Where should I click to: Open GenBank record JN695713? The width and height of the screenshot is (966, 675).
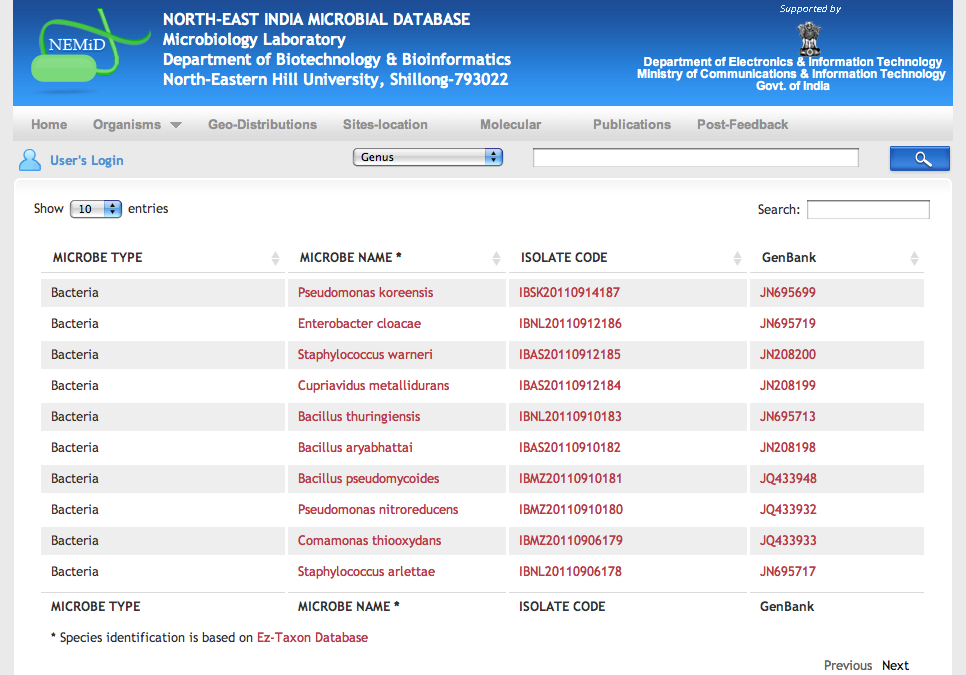[787, 416]
